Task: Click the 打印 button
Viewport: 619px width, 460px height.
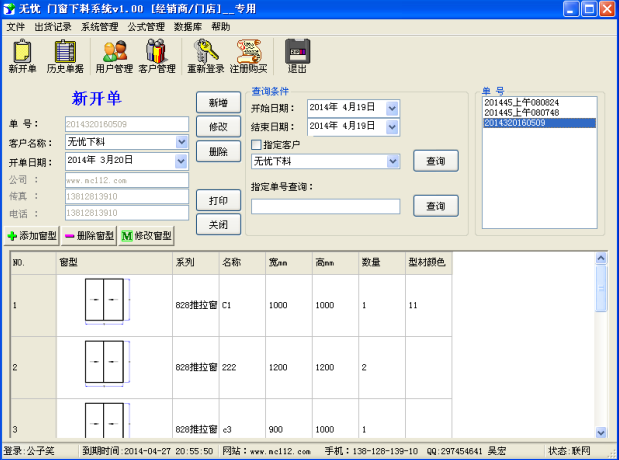Action: pos(218,198)
